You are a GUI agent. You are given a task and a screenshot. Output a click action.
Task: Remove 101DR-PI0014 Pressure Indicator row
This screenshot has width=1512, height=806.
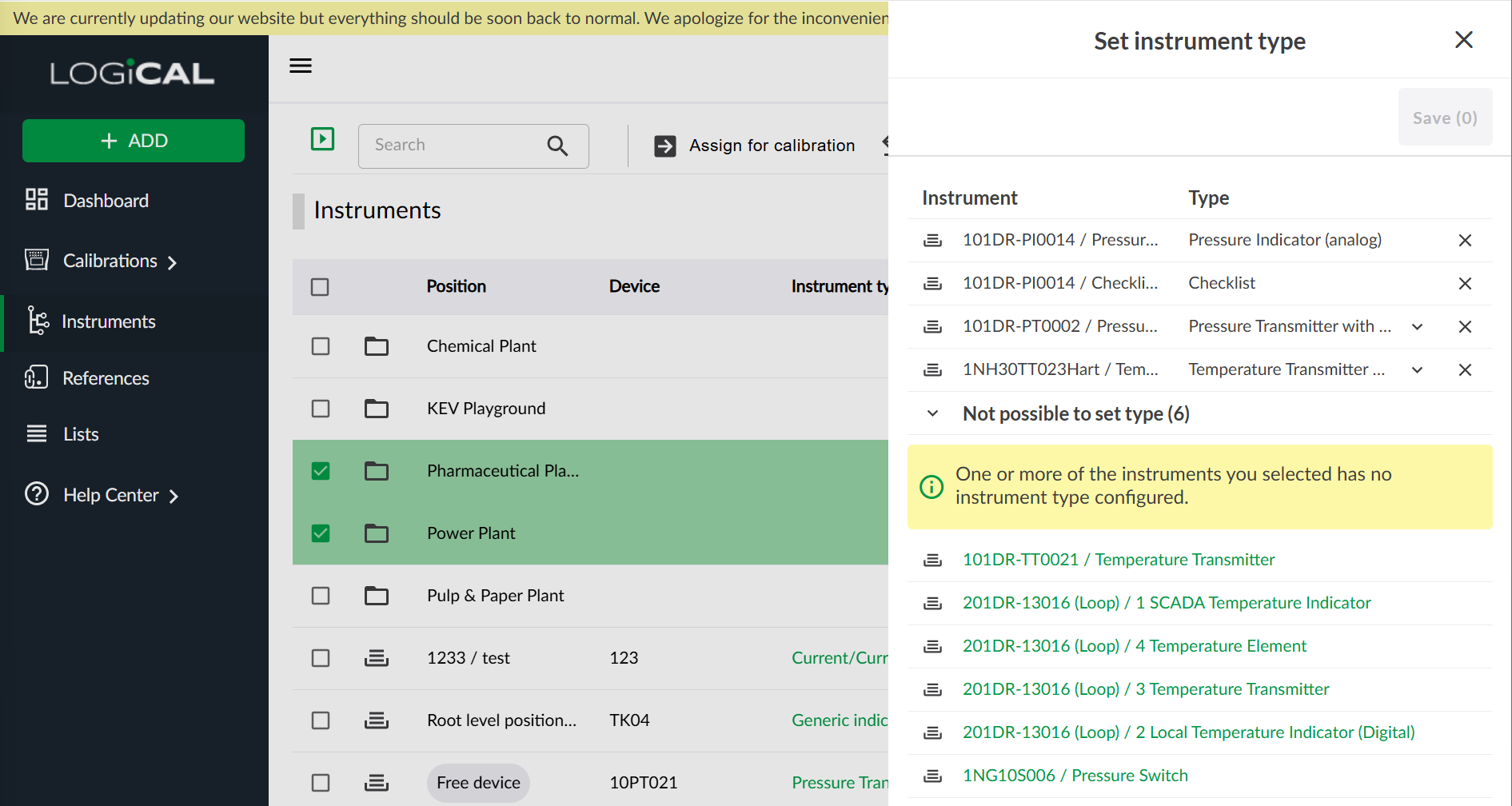1464,241
